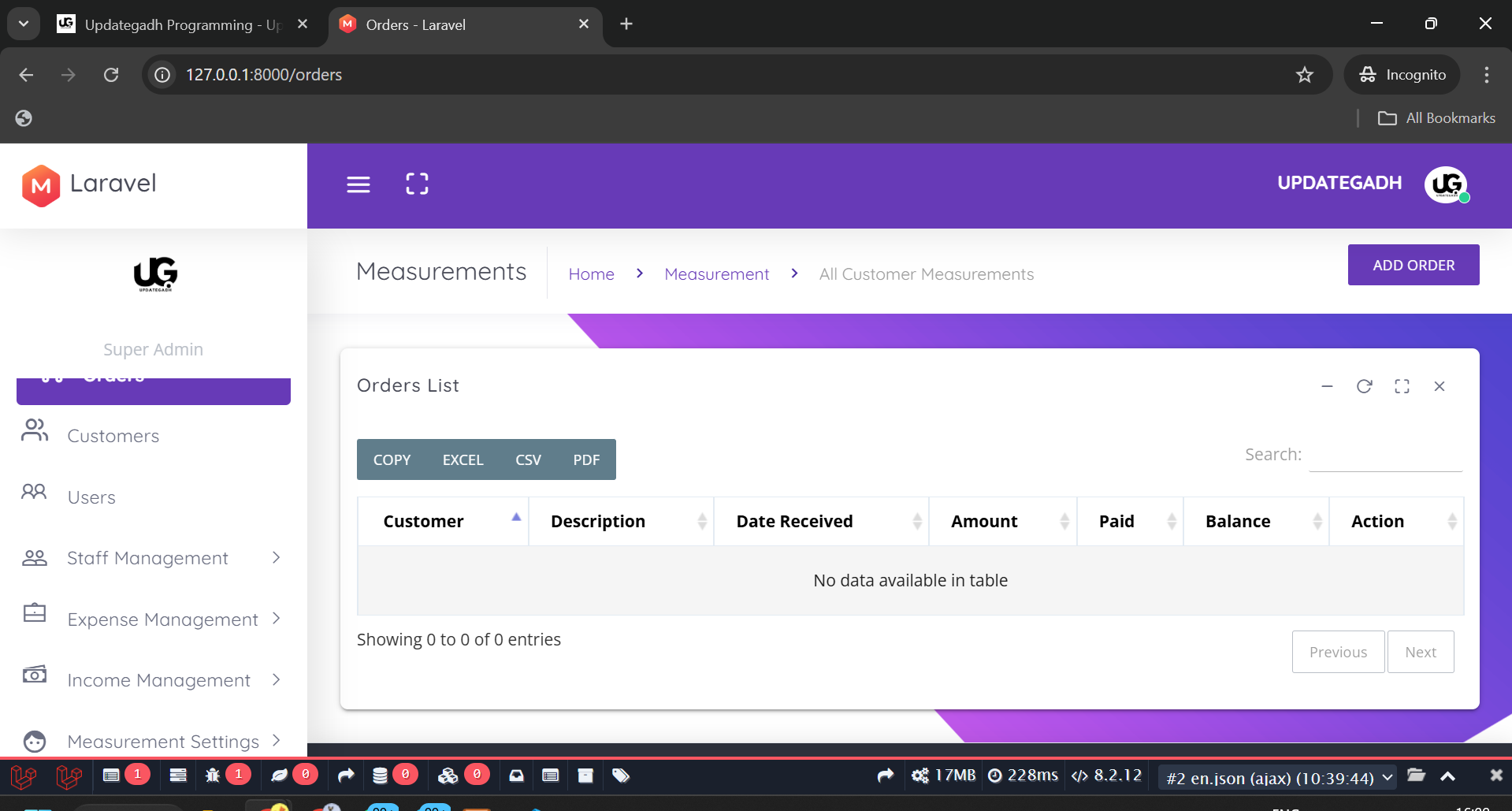Screen dimensions: 1512x811
Task: Click the red Laravel M logo
Action: tap(41, 185)
